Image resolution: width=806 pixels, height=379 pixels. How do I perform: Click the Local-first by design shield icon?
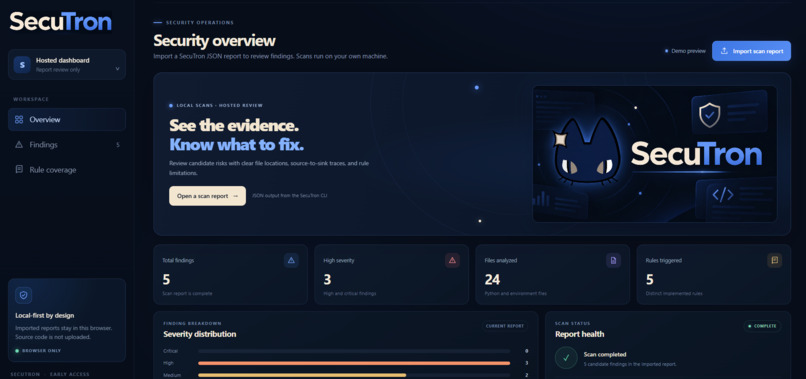[x=24, y=295]
